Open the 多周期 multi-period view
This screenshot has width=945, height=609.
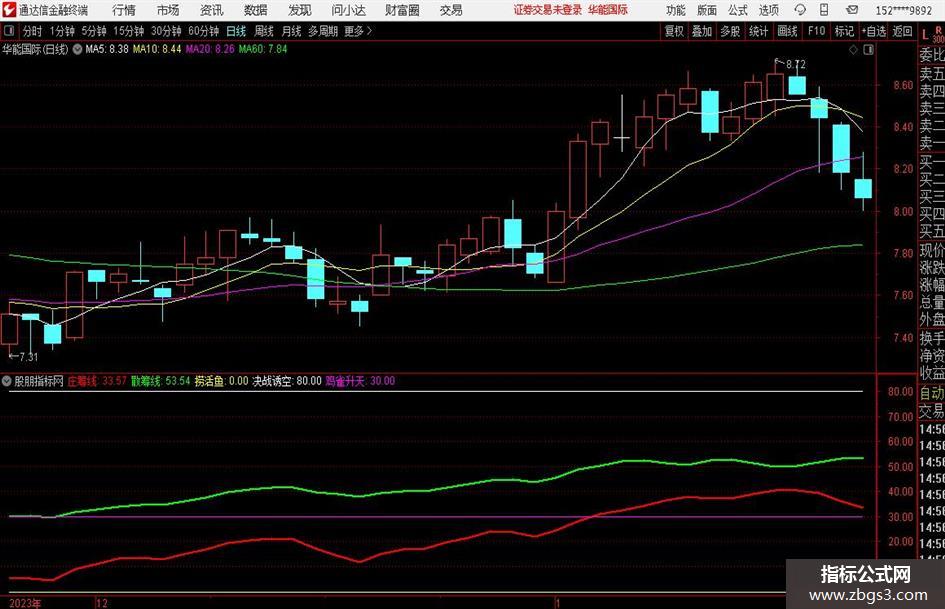(323, 31)
